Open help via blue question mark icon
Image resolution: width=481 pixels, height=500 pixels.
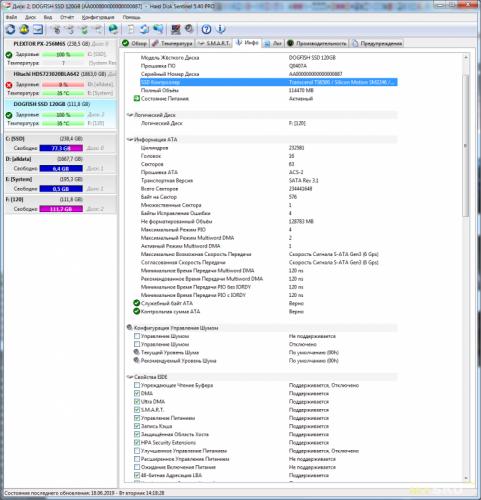pyautogui.click(x=206, y=30)
